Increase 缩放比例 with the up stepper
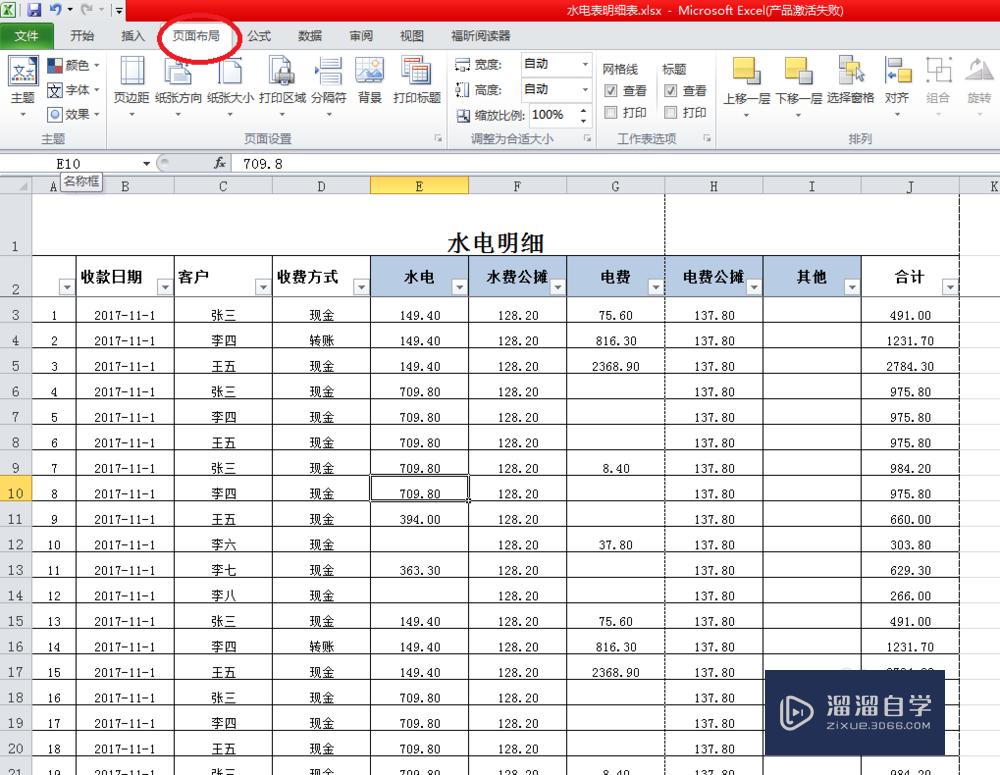The height and width of the screenshot is (775, 1000). (583, 110)
